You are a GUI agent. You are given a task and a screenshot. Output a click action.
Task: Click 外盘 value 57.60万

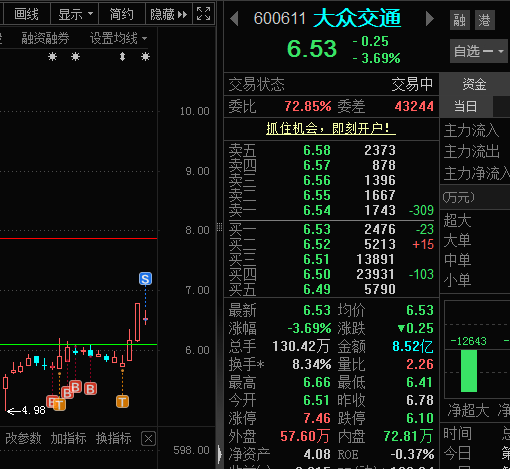click(x=305, y=436)
